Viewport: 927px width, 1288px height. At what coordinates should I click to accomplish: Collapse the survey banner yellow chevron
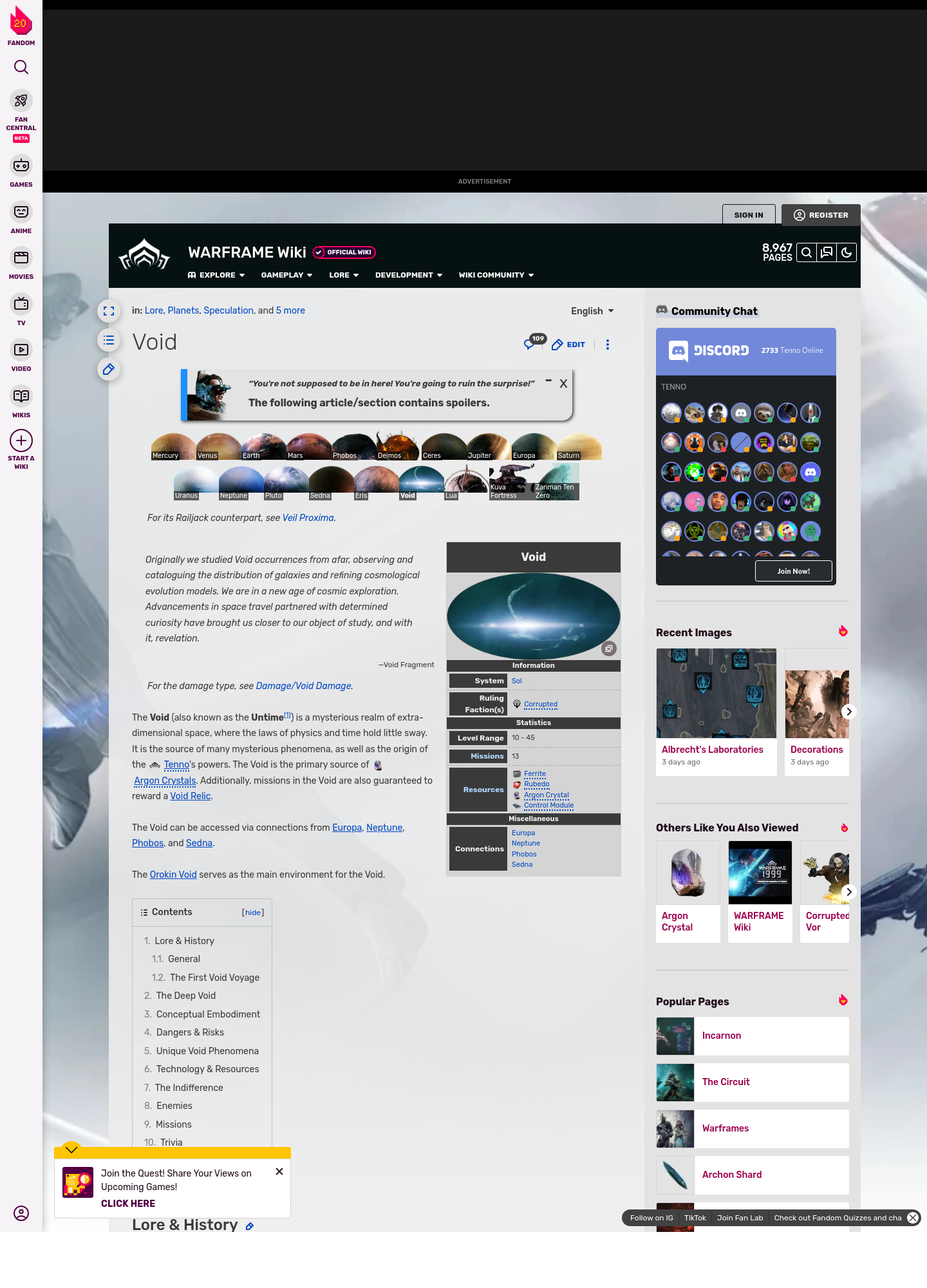point(71,1149)
